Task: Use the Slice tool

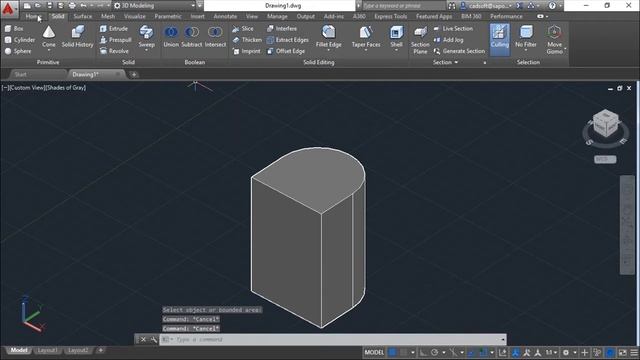Action: 243,29
